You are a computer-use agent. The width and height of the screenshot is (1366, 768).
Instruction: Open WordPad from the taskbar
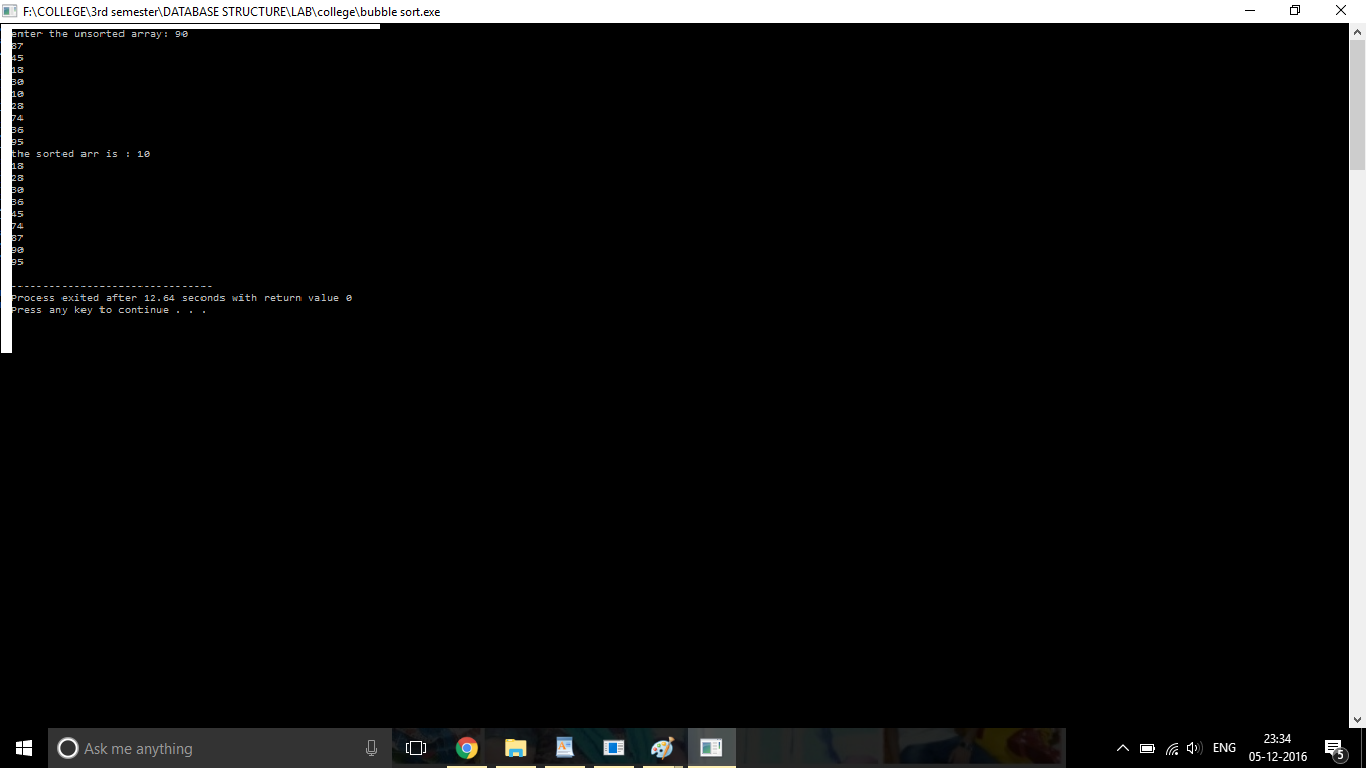564,748
